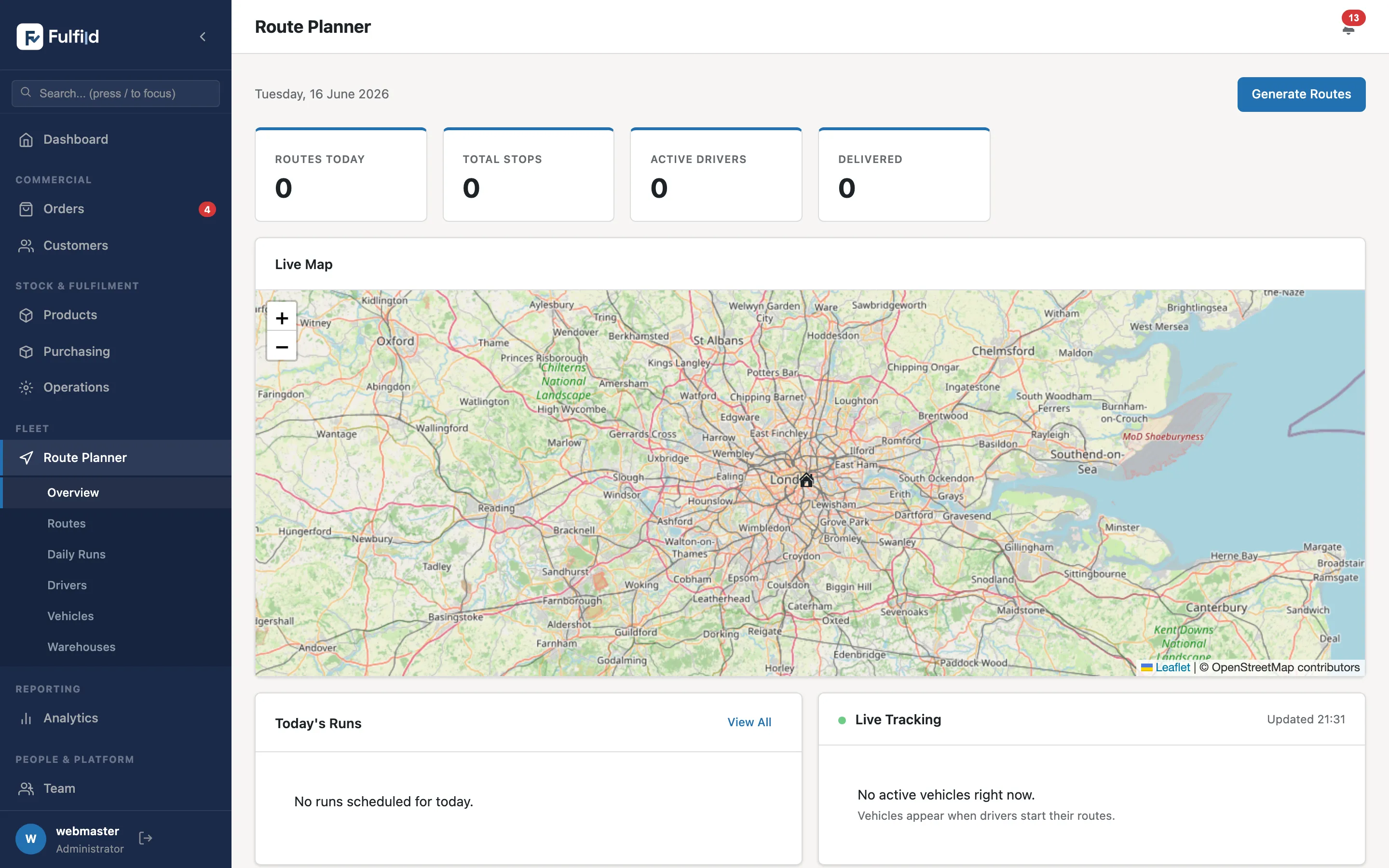
Task: Click the warehouse home marker on map
Action: click(806, 480)
